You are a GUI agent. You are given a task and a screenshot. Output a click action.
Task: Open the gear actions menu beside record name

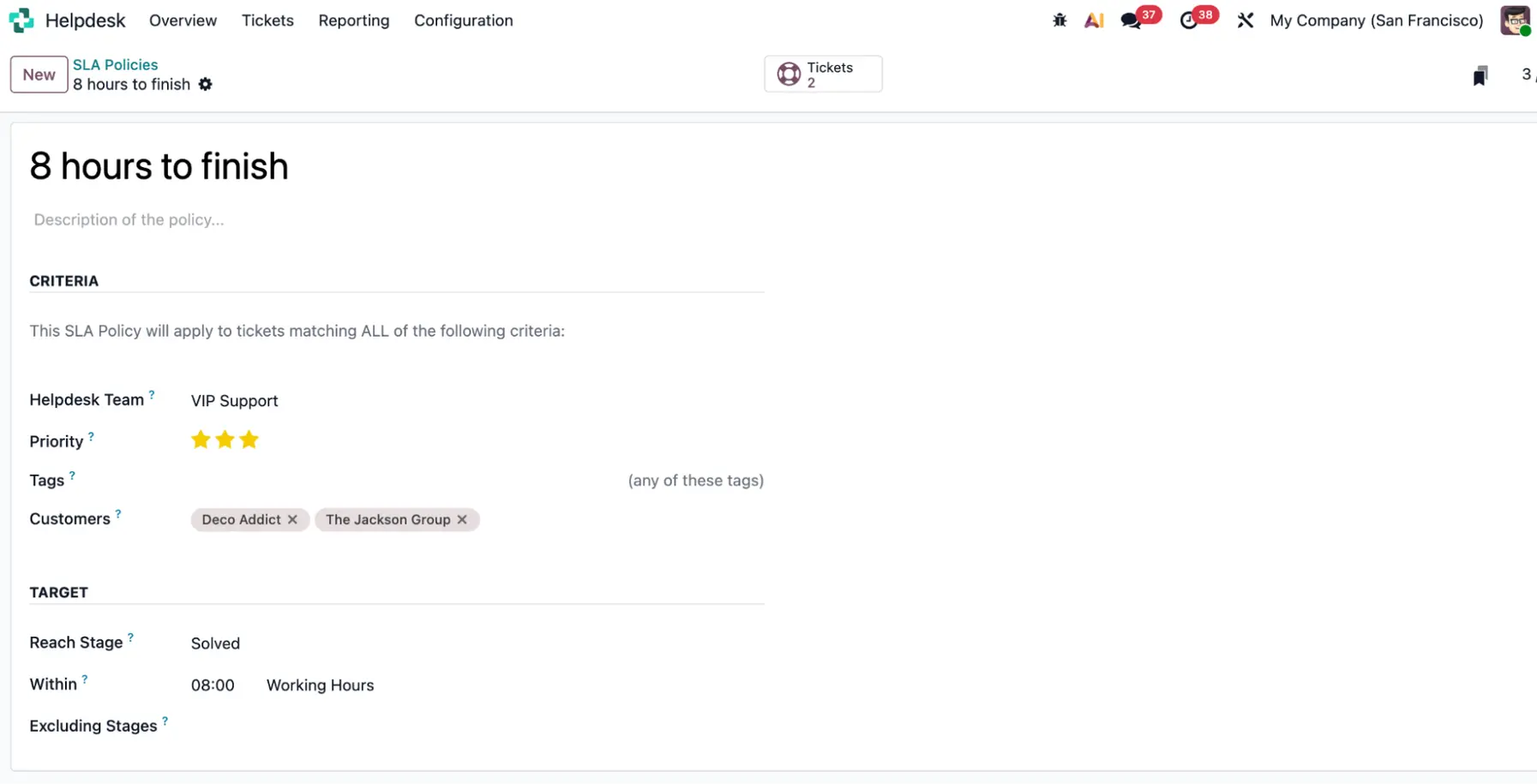(206, 84)
